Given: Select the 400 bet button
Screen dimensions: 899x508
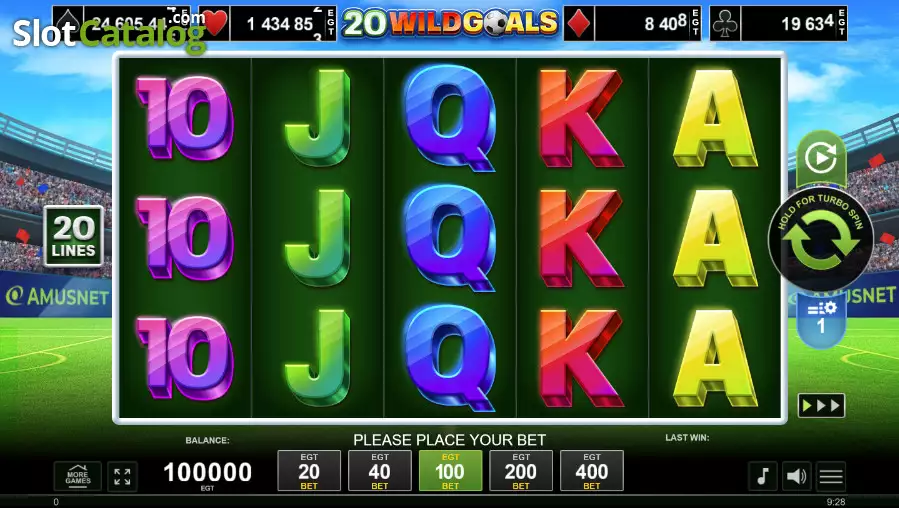Looking at the screenshot, I should click(592, 471).
